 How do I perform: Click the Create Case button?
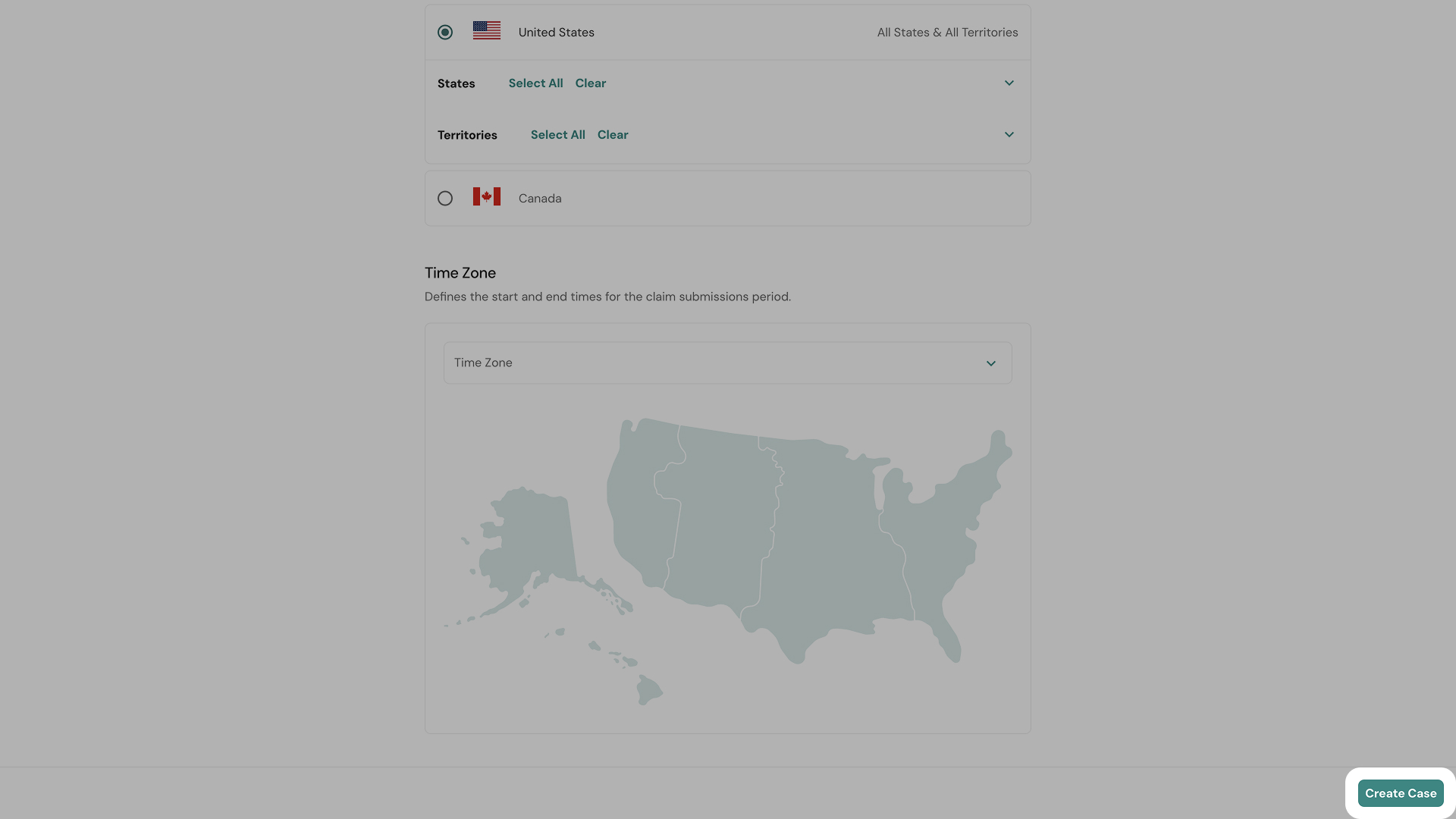pyautogui.click(x=1401, y=793)
